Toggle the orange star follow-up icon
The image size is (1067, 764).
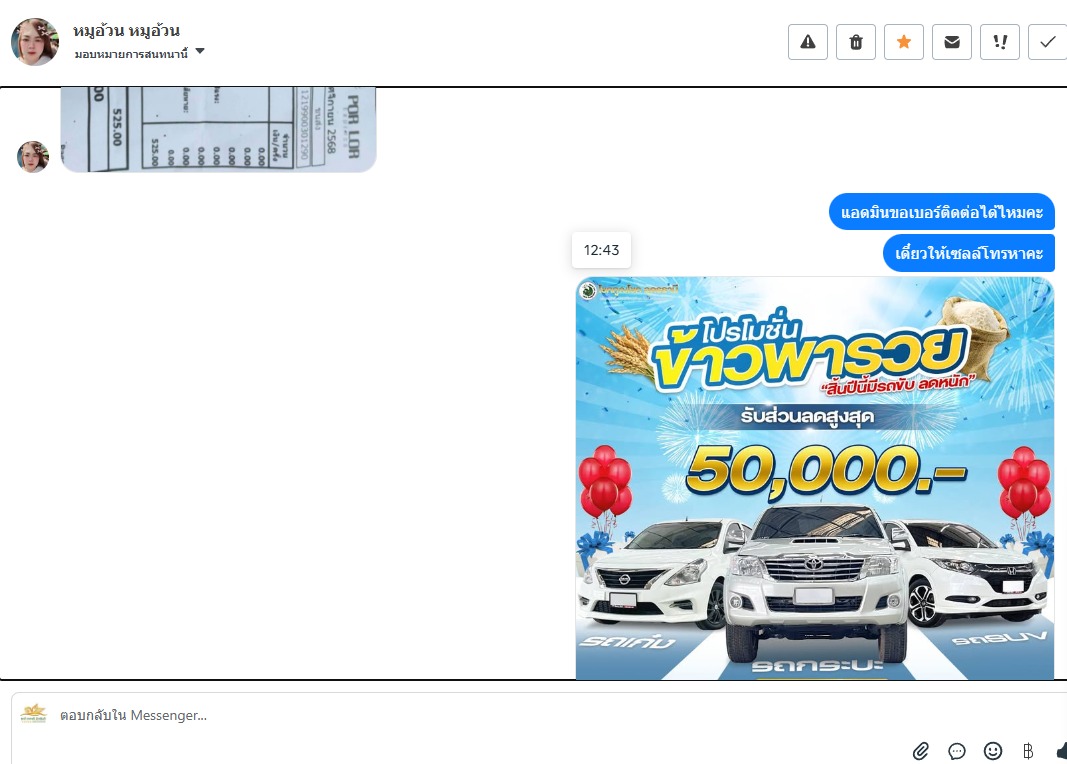(904, 42)
